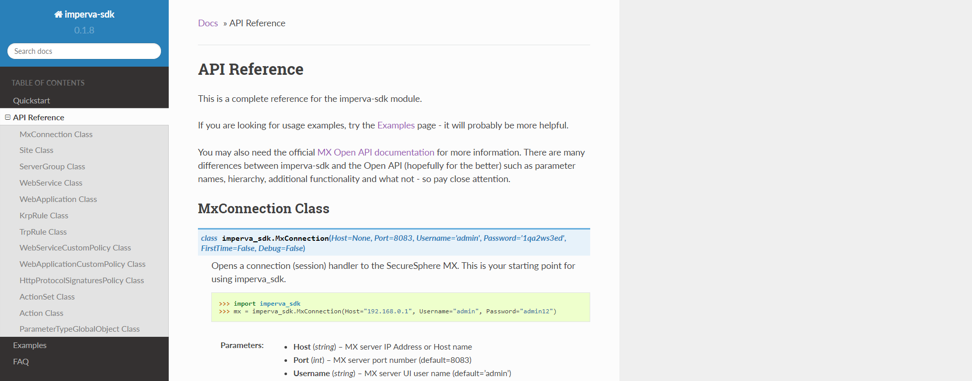Screen dimensions: 972x381
Task: Open the MX Open API documentation link
Action: click(x=376, y=152)
